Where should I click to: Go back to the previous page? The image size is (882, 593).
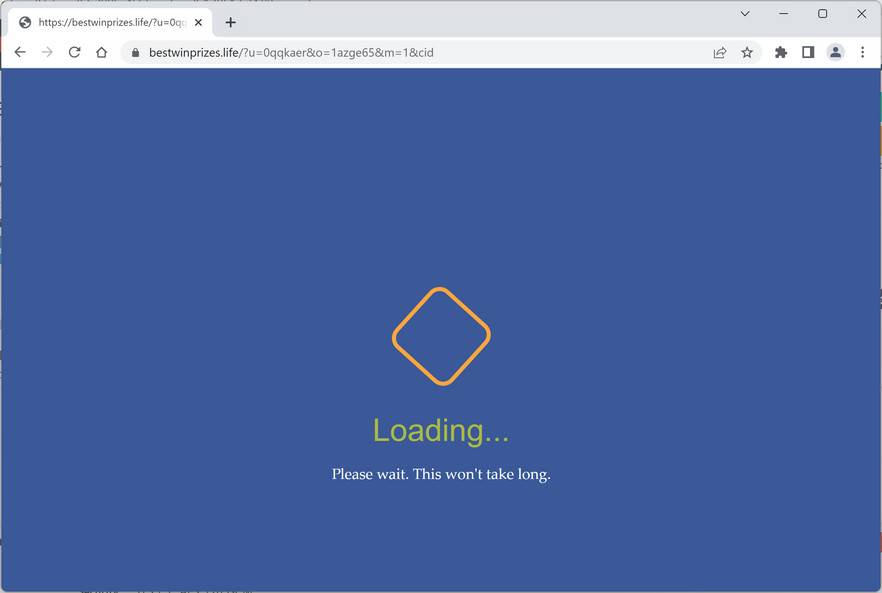[x=20, y=52]
